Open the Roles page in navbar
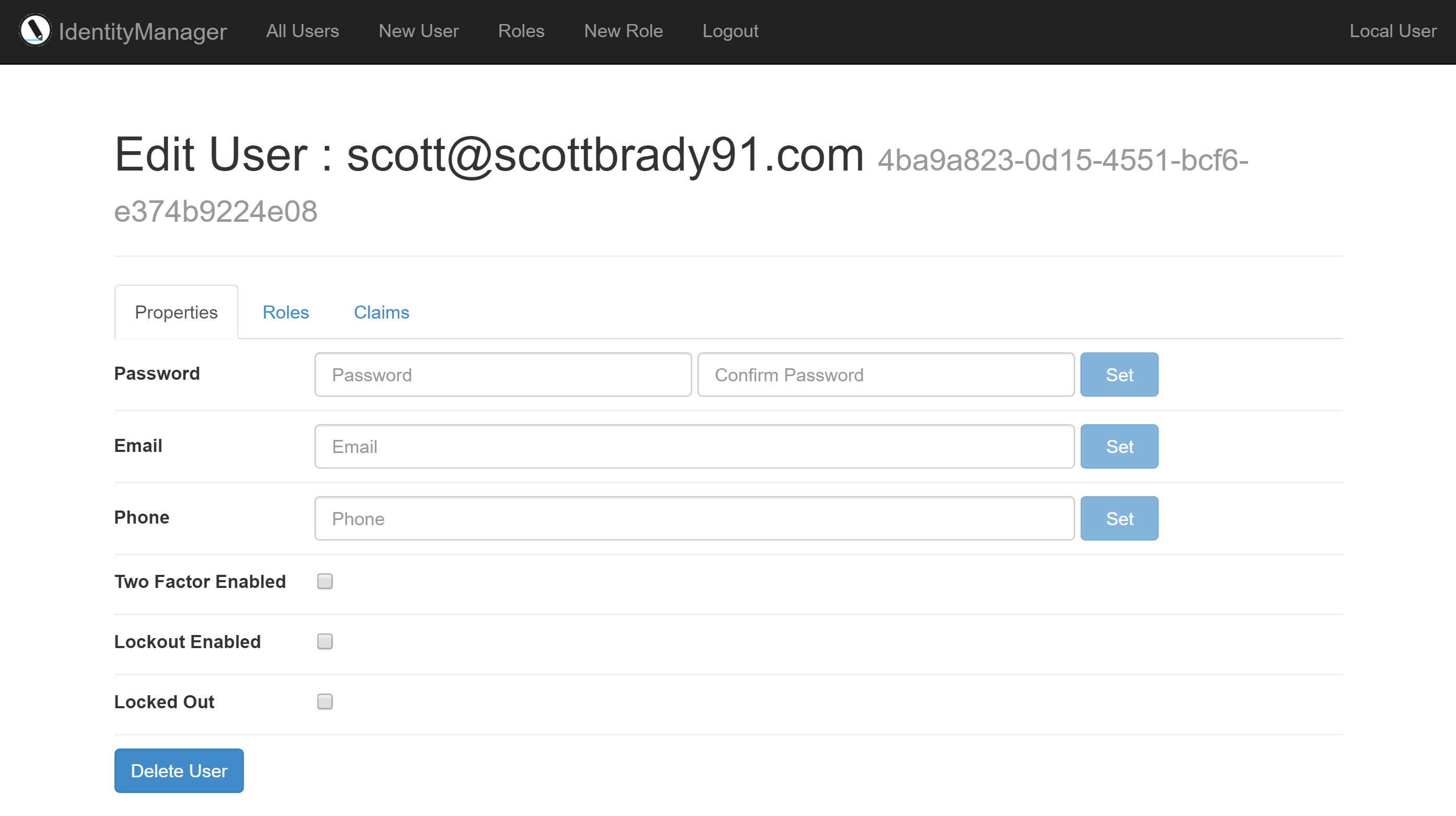 click(x=521, y=31)
